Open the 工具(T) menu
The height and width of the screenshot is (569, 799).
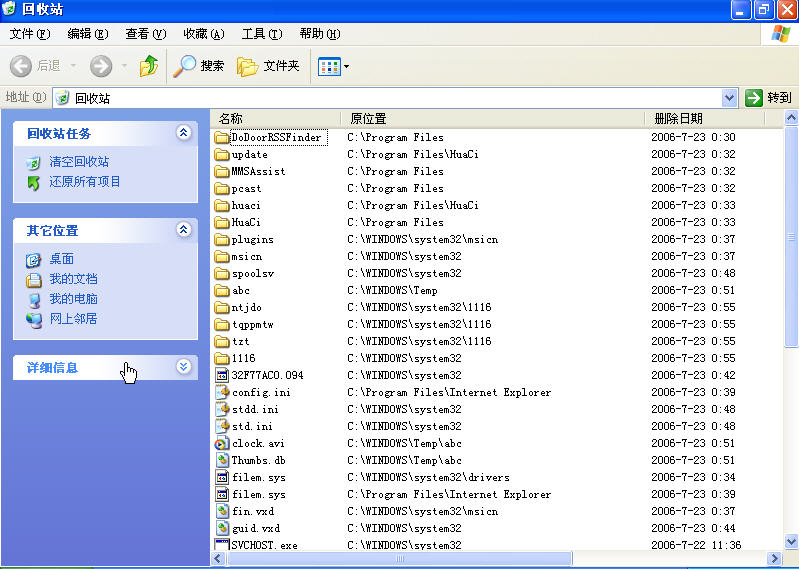pyautogui.click(x=261, y=34)
